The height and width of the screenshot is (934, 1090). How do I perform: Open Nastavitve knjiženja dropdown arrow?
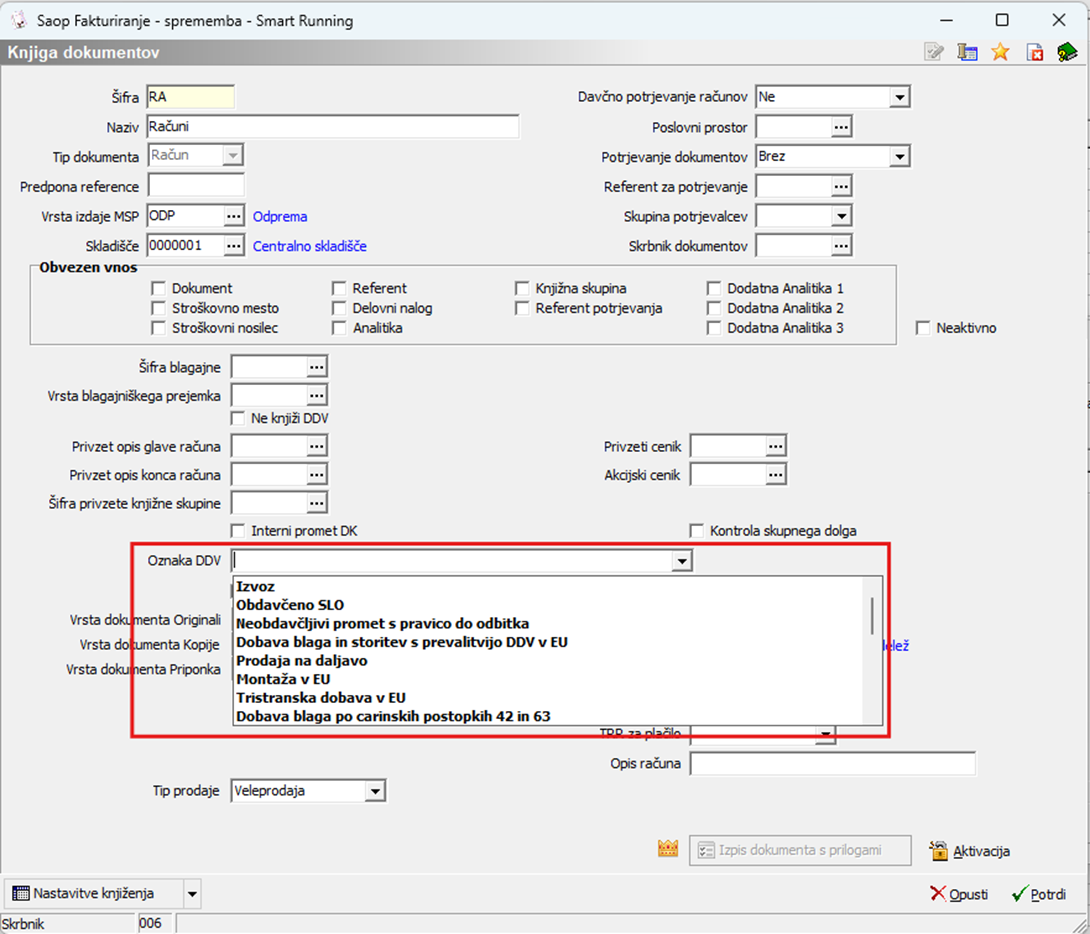[193, 894]
